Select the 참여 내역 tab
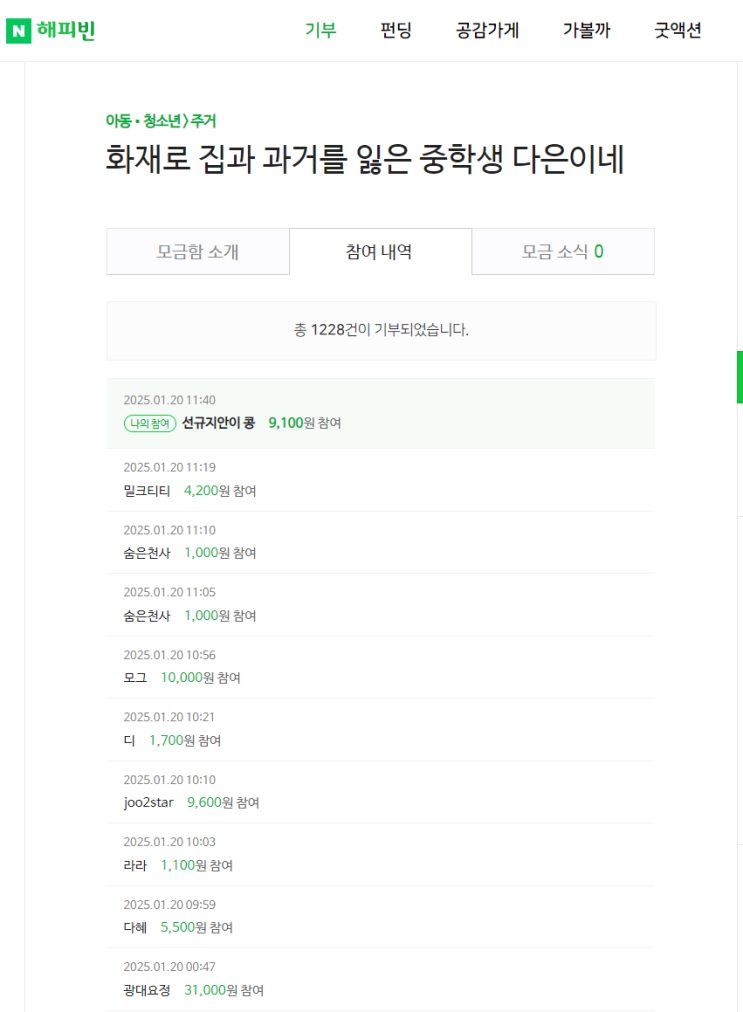The height and width of the screenshot is (1012, 743). [379, 252]
